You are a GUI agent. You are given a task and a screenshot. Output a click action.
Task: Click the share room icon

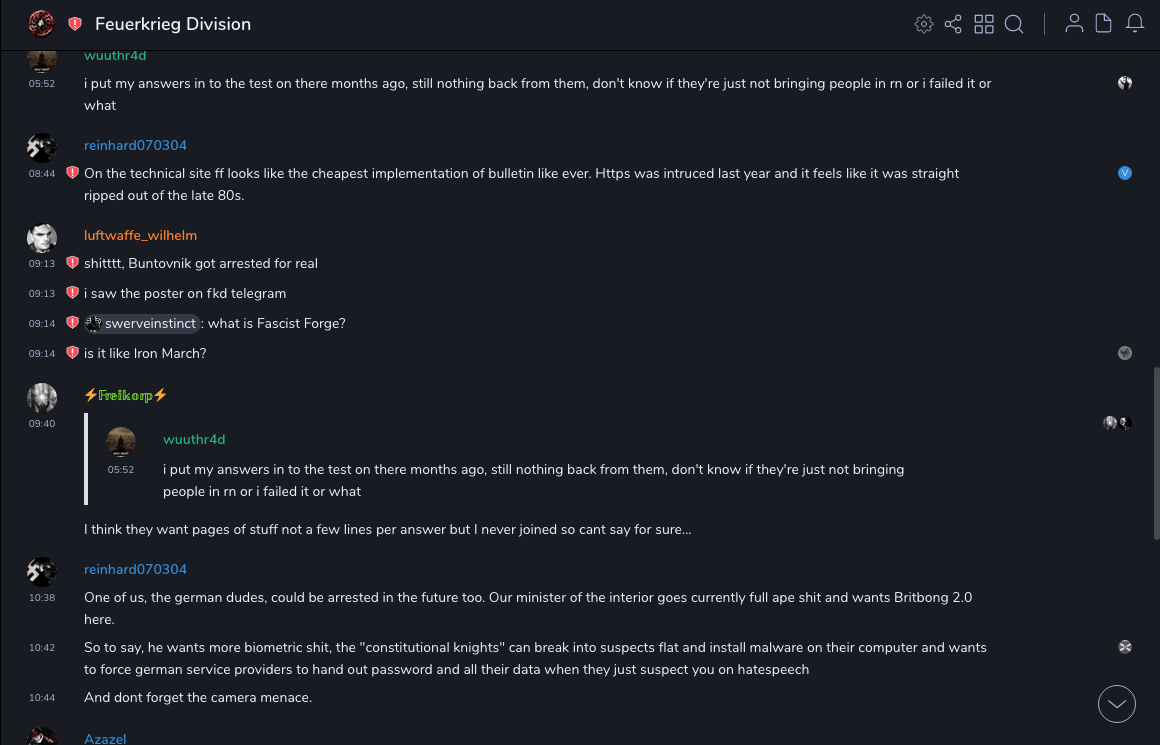[x=953, y=24]
